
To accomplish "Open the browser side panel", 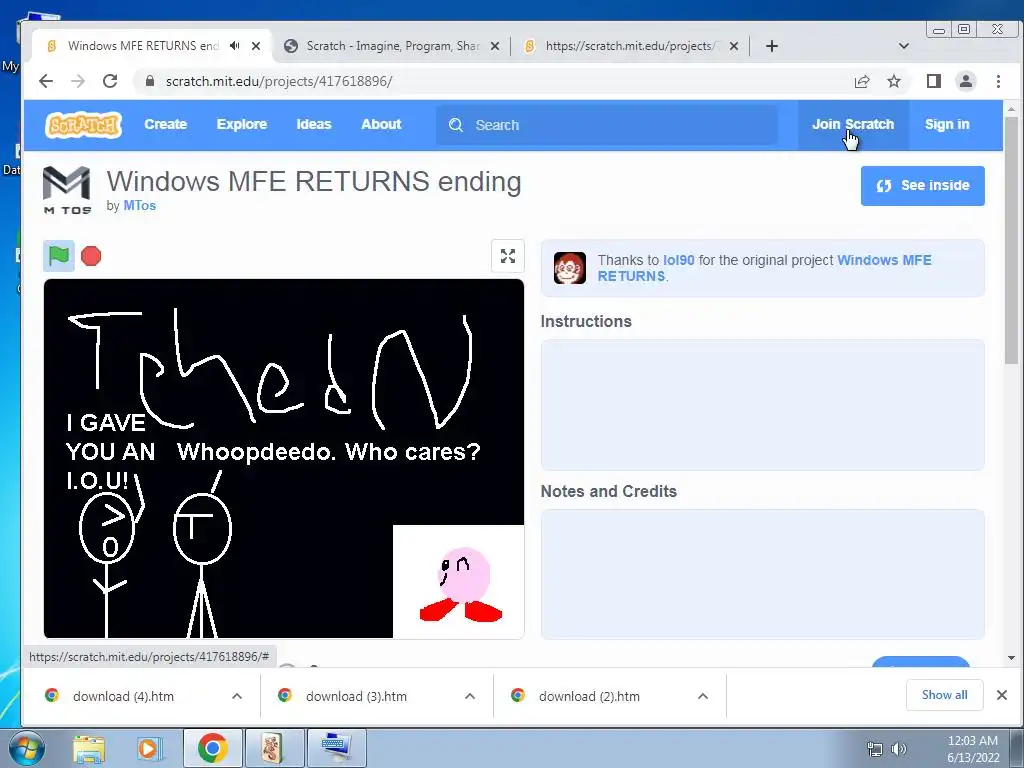I will tap(933, 81).
